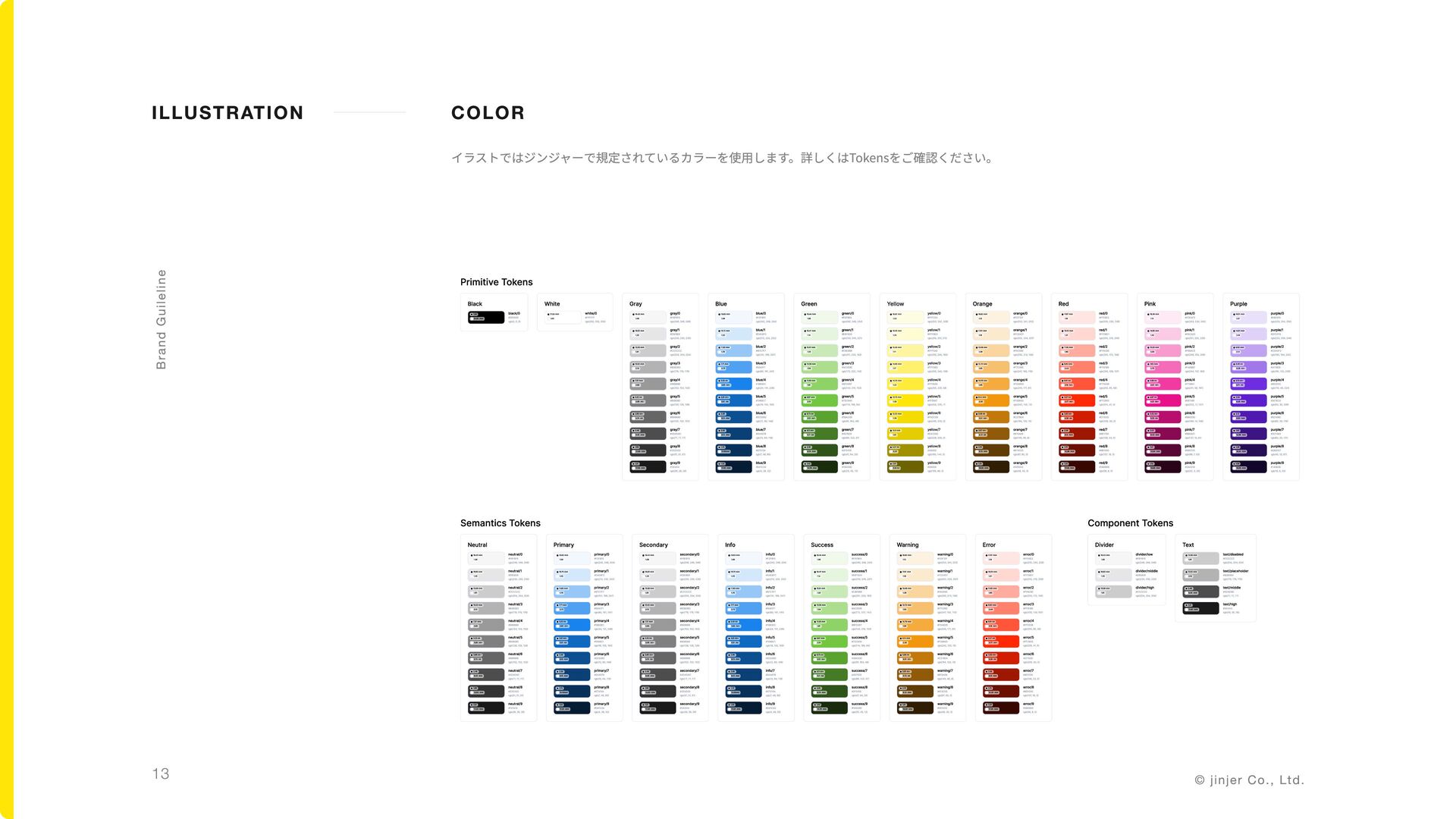Click the pink/4 primitive swatch
Screen dimensions: 1456x819
1163,384
